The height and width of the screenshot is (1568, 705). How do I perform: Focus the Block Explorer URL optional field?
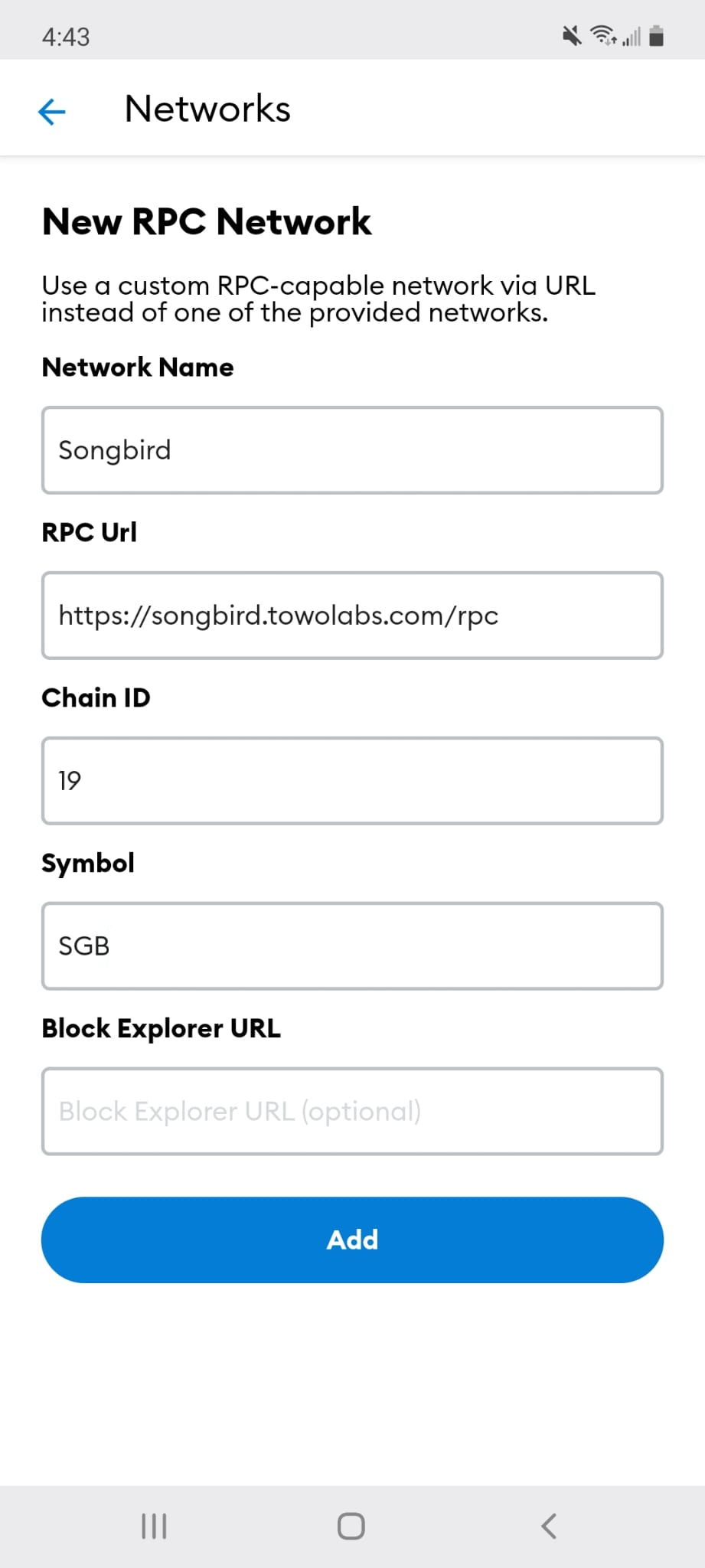(352, 1112)
